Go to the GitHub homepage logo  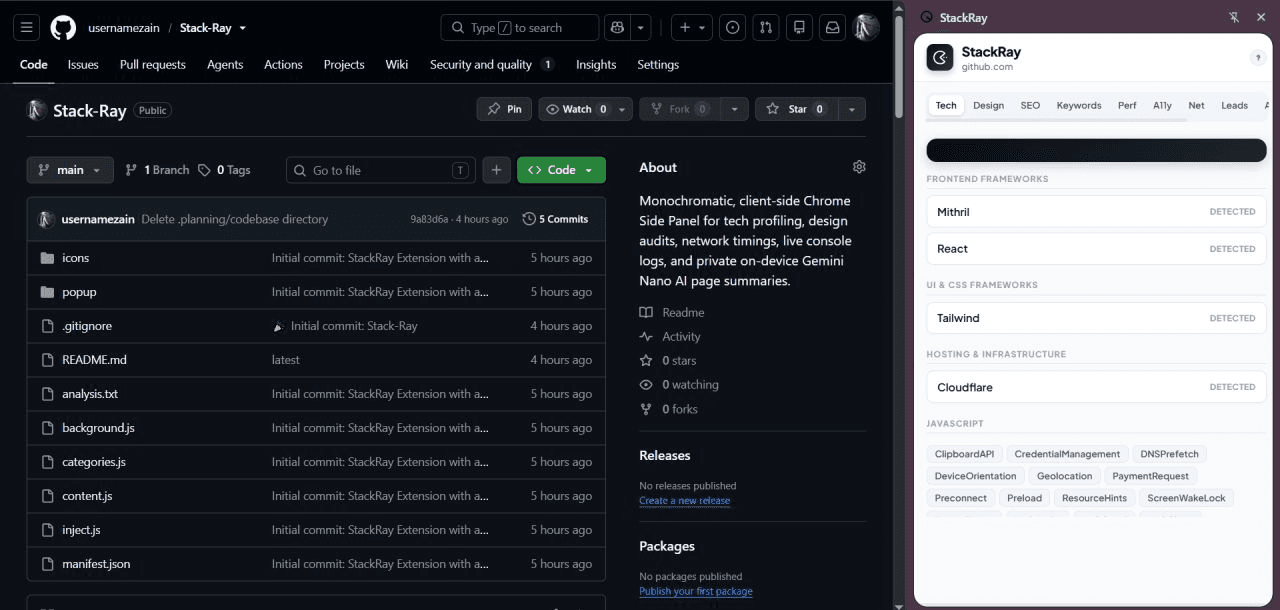63,28
